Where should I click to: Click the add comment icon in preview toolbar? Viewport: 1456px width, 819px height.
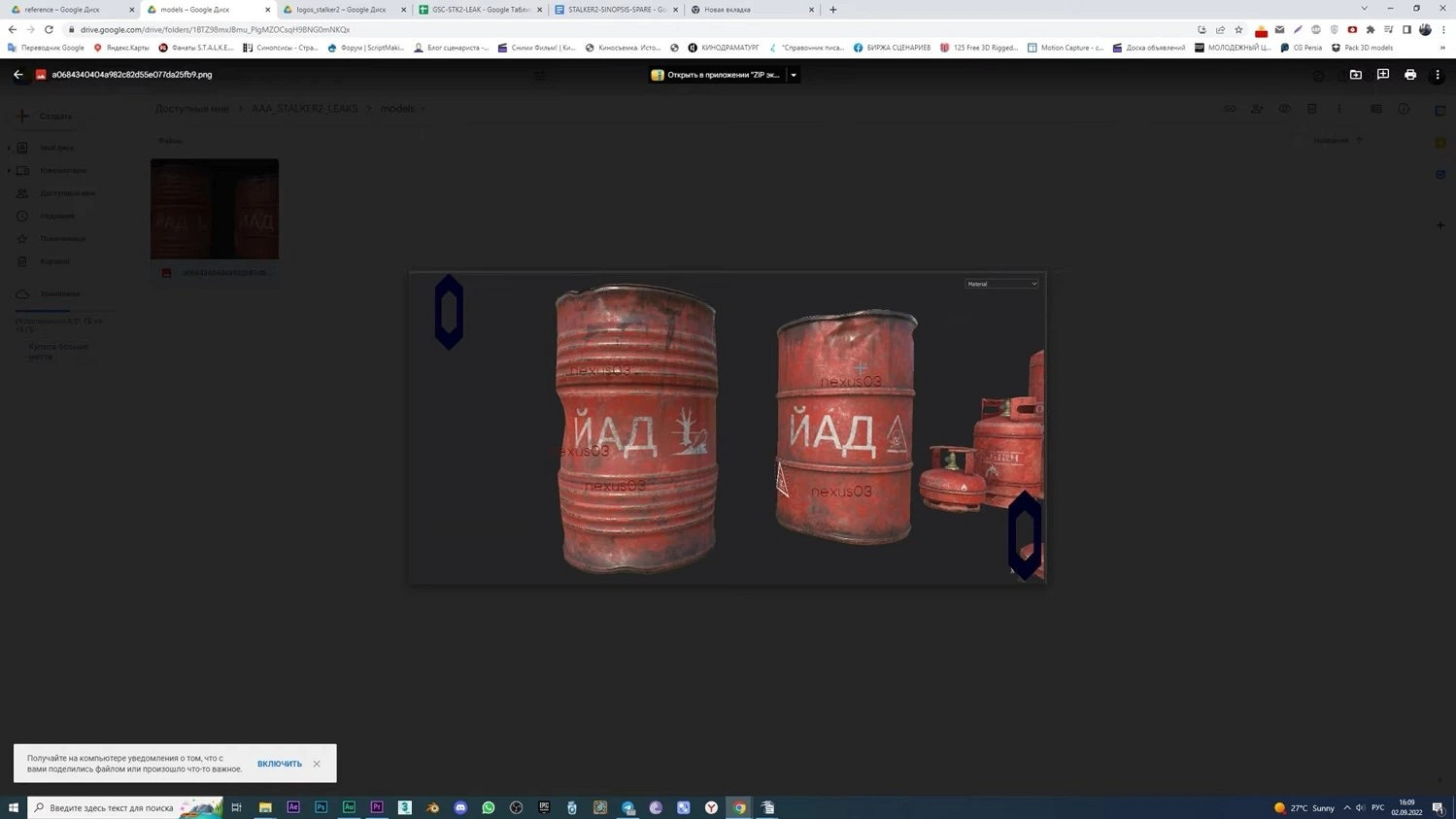pos(1383,75)
